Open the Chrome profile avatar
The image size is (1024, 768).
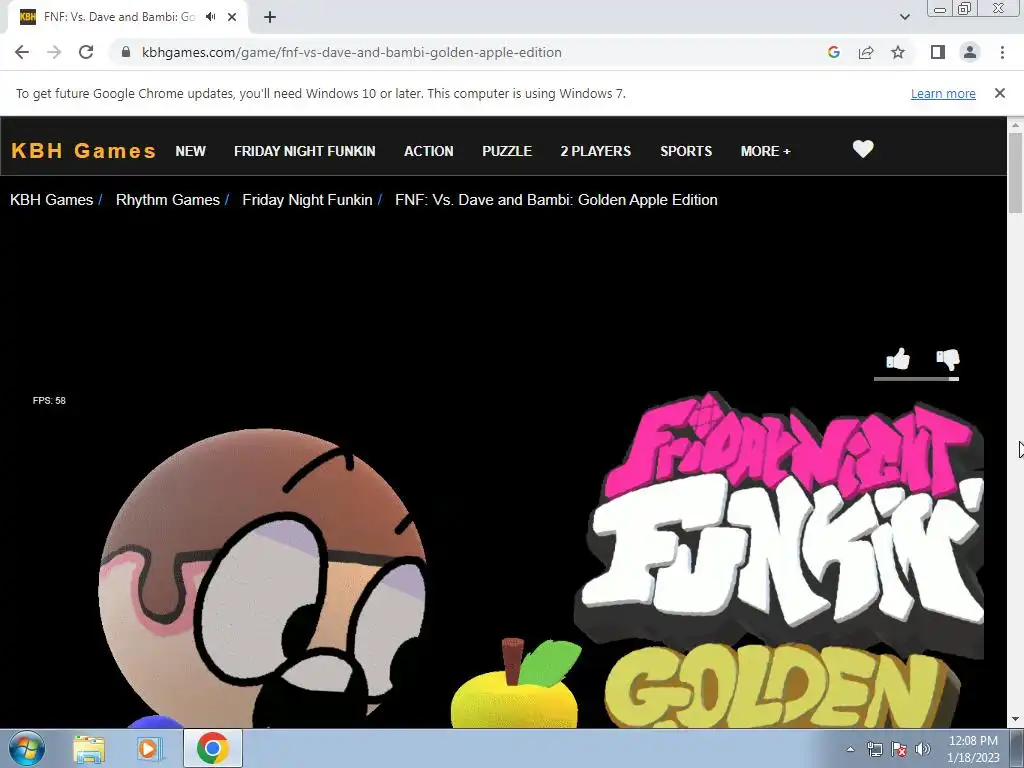(970, 52)
